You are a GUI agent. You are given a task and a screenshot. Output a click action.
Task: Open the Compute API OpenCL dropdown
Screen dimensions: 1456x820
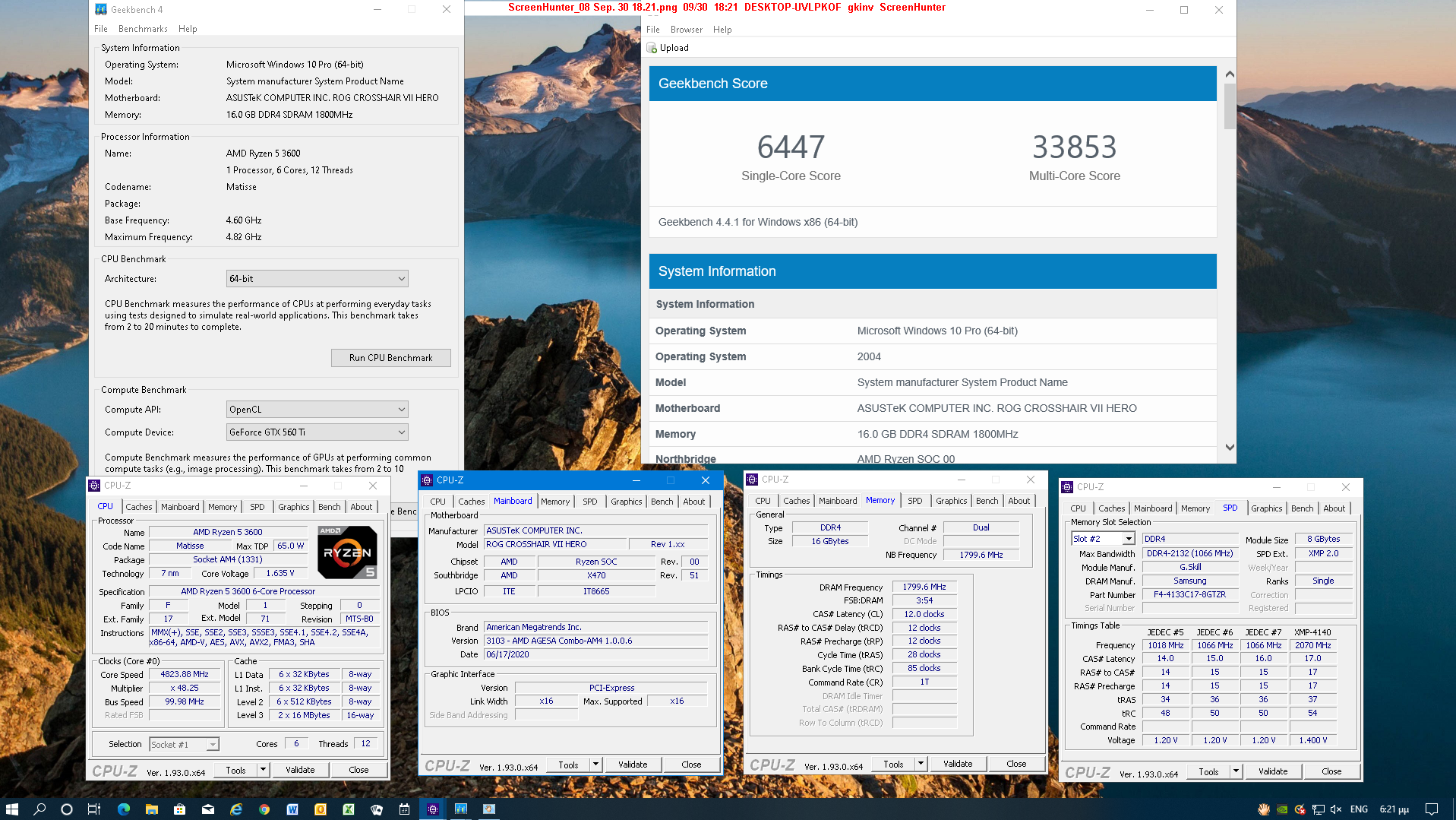coord(317,410)
